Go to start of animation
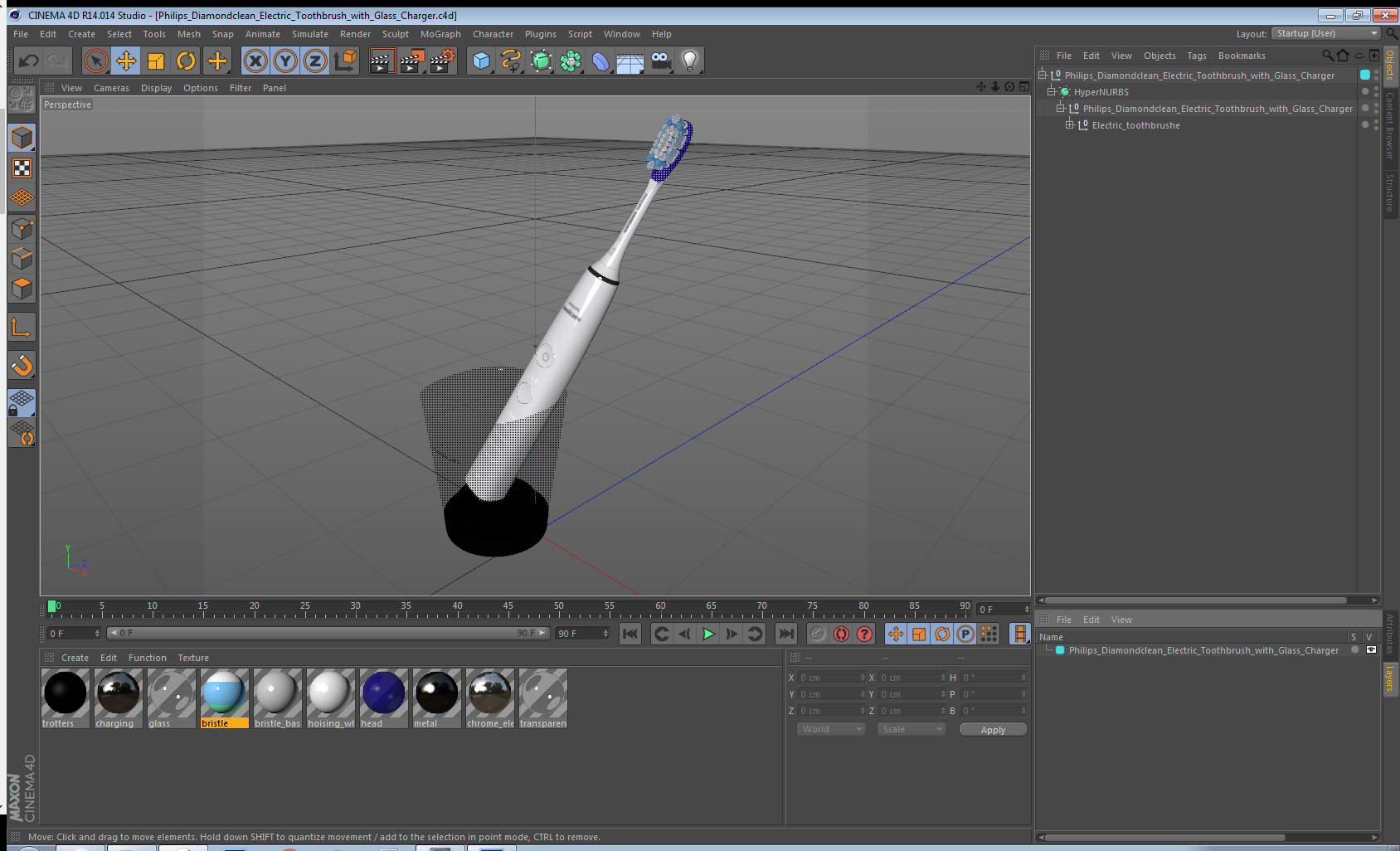 coord(630,634)
